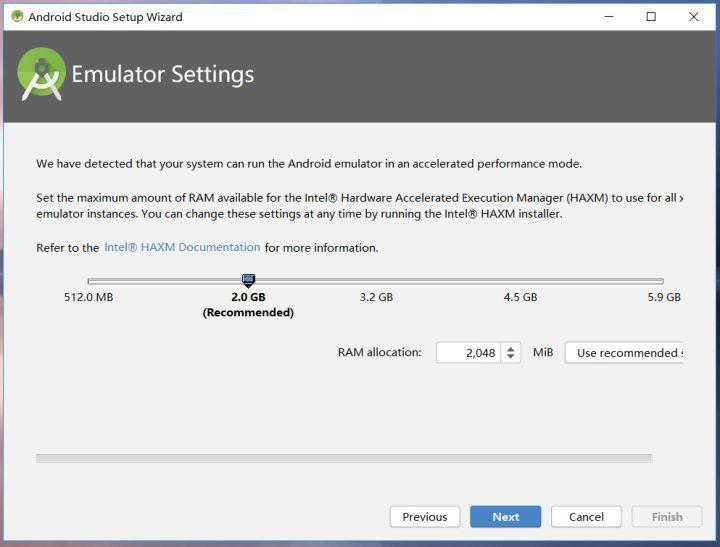The image size is (720, 547).
Task: Click the disabled Finish button
Action: pos(667,517)
